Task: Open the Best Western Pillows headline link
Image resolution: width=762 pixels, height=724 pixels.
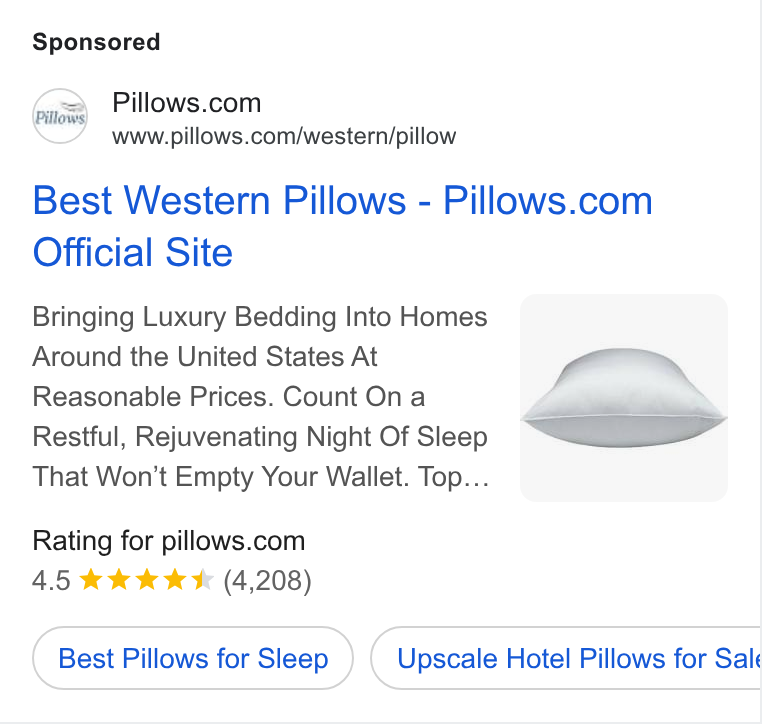Action: click(342, 200)
